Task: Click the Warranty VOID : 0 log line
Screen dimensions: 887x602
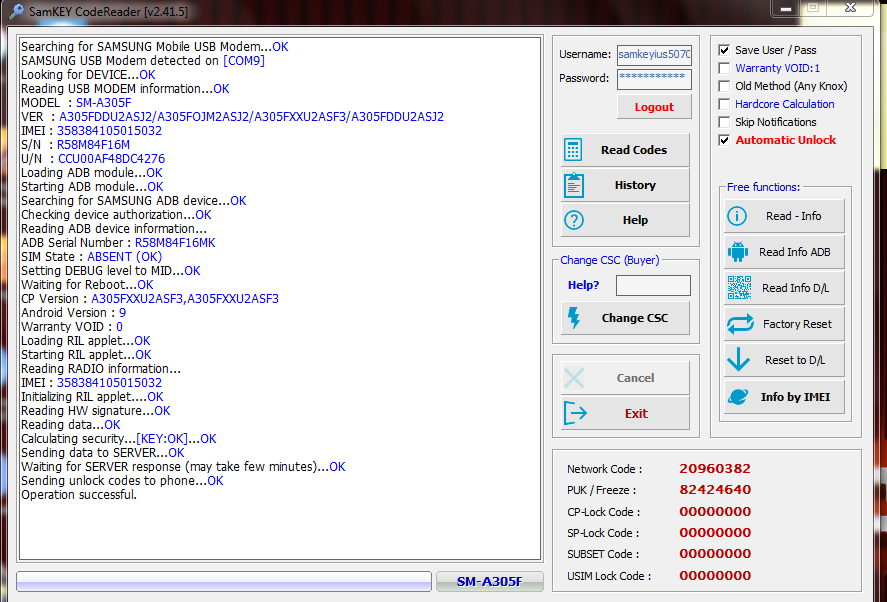Action: tap(72, 326)
